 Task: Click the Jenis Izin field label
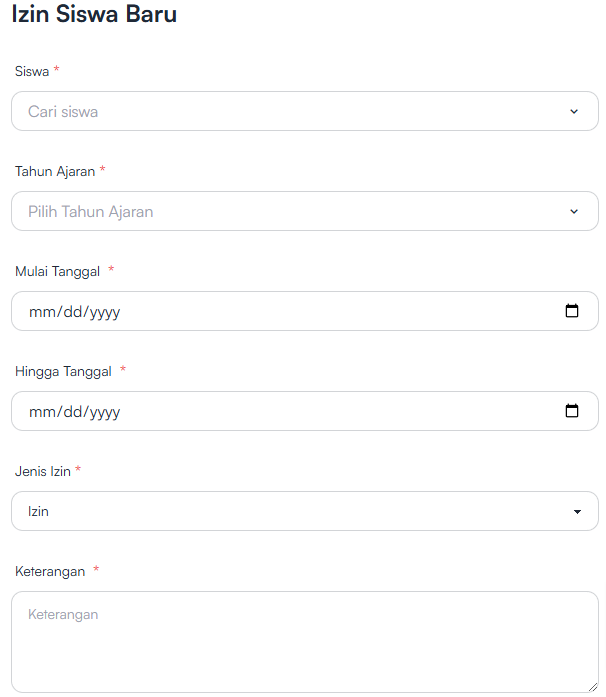click(43, 471)
